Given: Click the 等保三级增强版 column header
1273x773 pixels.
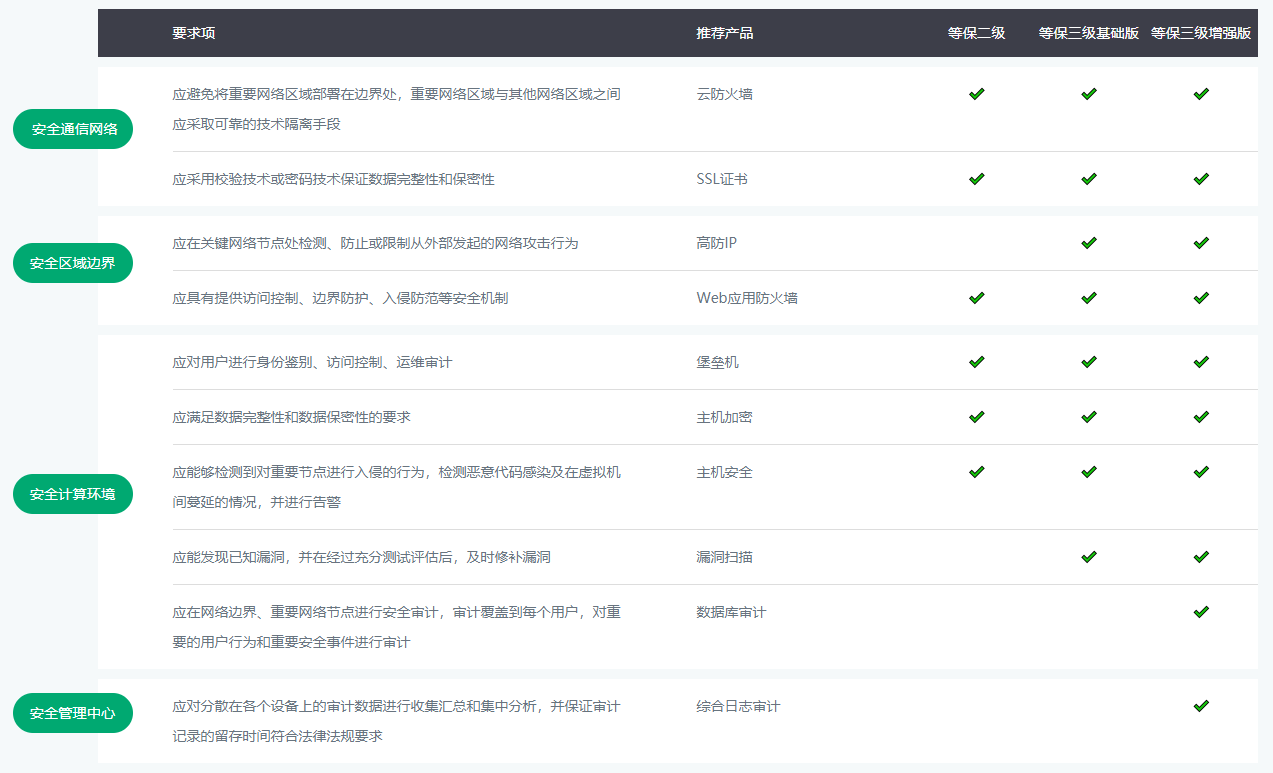Looking at the screenshot, I should coord(1201,33).
